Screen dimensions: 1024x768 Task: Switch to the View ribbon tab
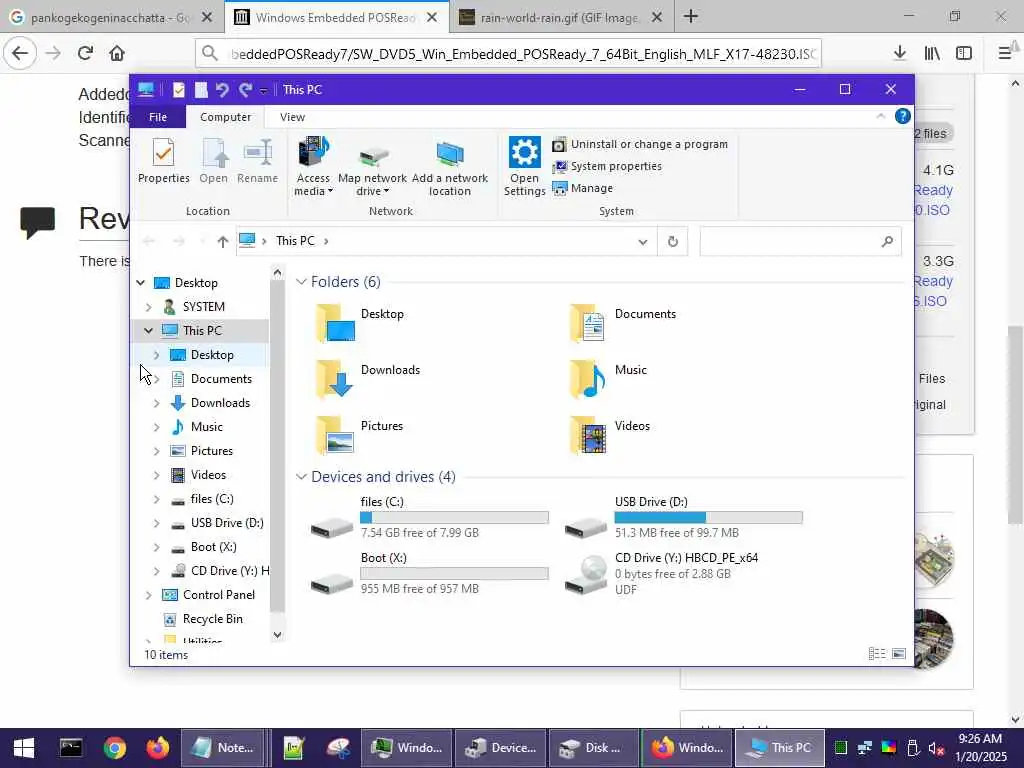point(292,117)
